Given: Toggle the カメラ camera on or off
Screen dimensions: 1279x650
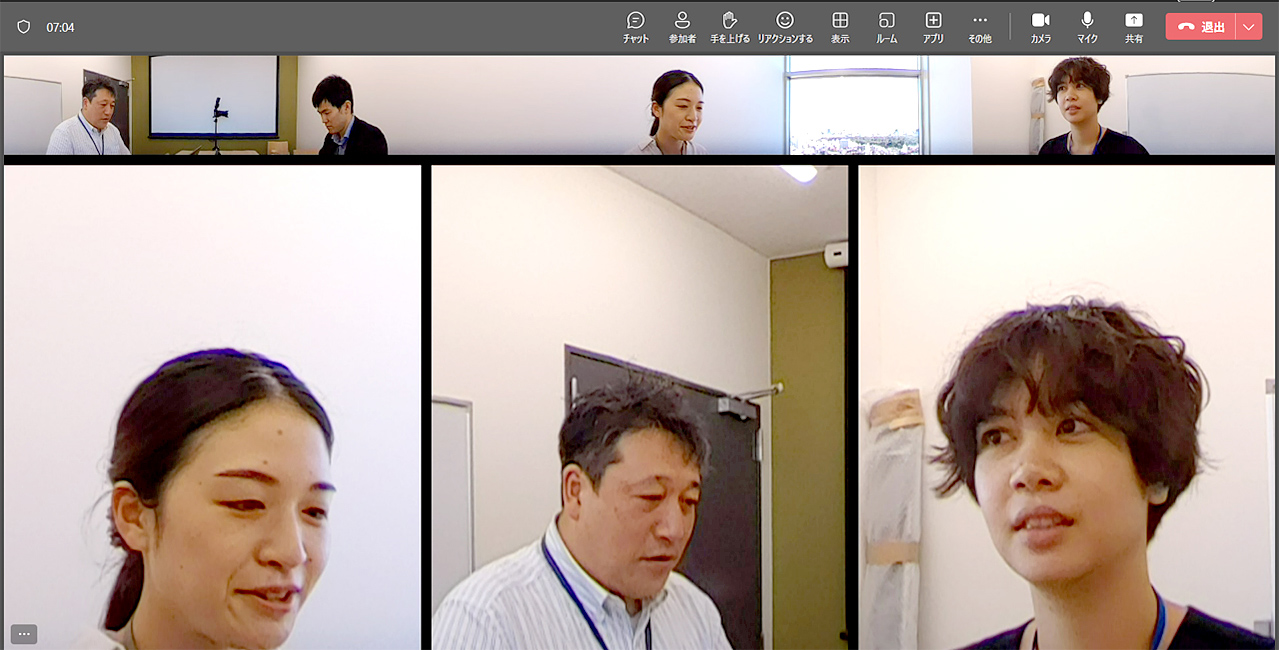Looking at the screenshot, I should pyautogui.click(x=1040, y=26).
